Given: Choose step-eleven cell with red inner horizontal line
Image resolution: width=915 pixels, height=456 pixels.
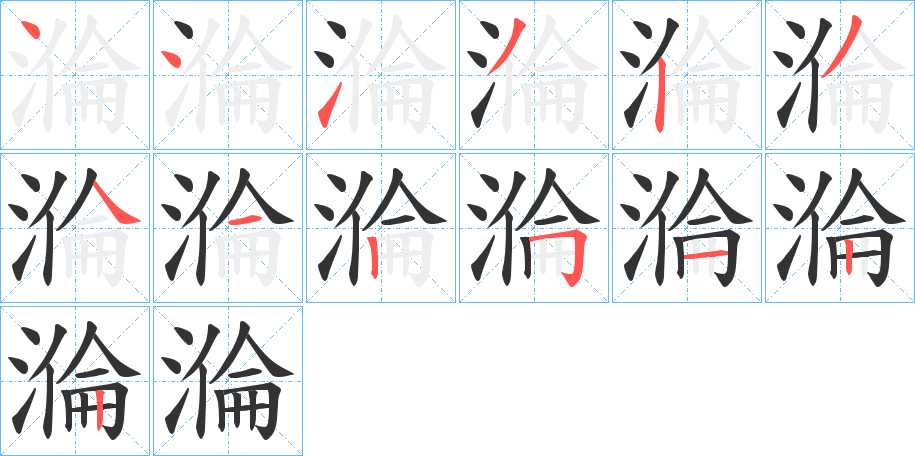Looking at the screenshot, I should [x=687, y=228].
